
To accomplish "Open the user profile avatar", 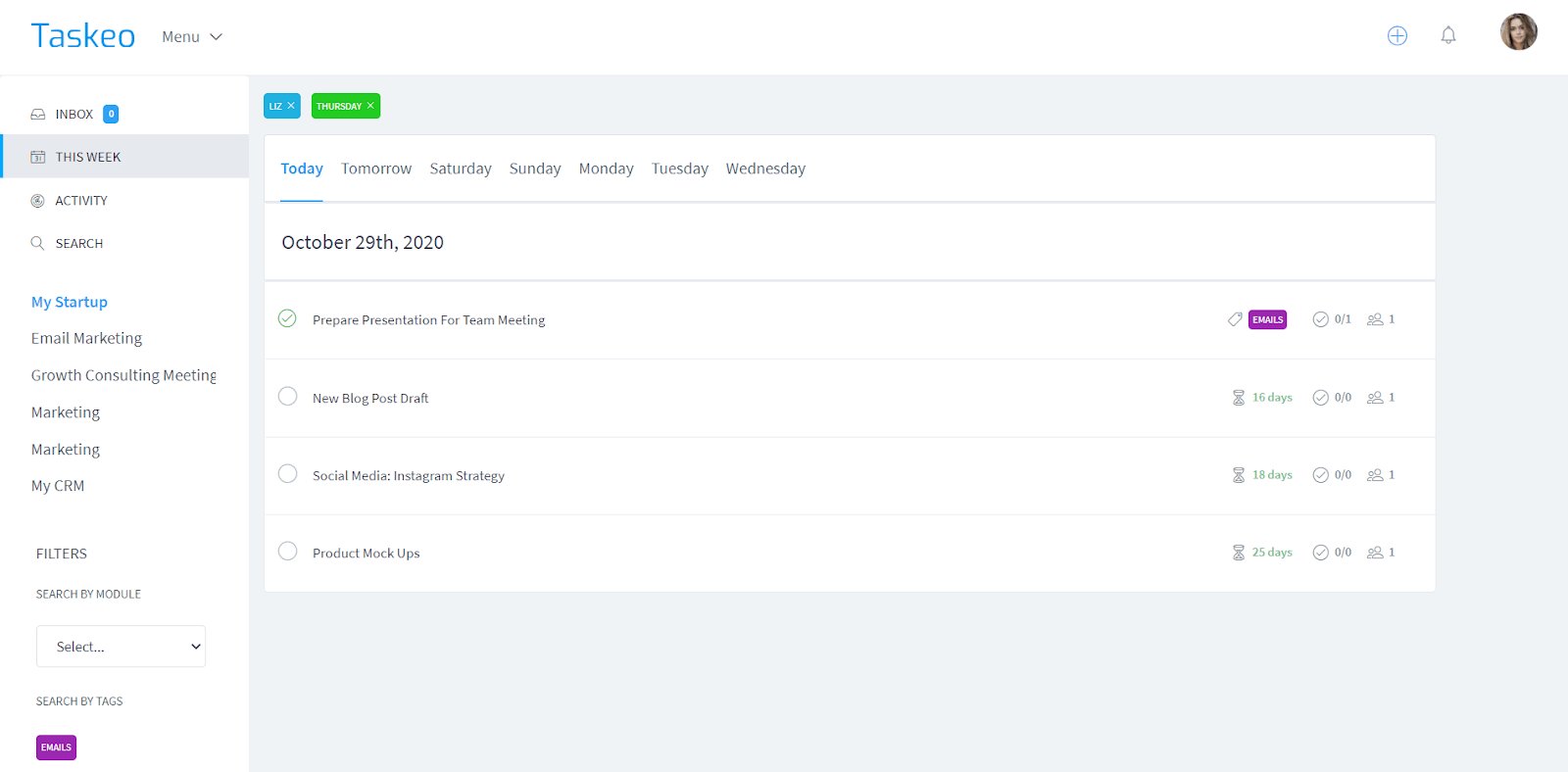I will (1518, 32).
